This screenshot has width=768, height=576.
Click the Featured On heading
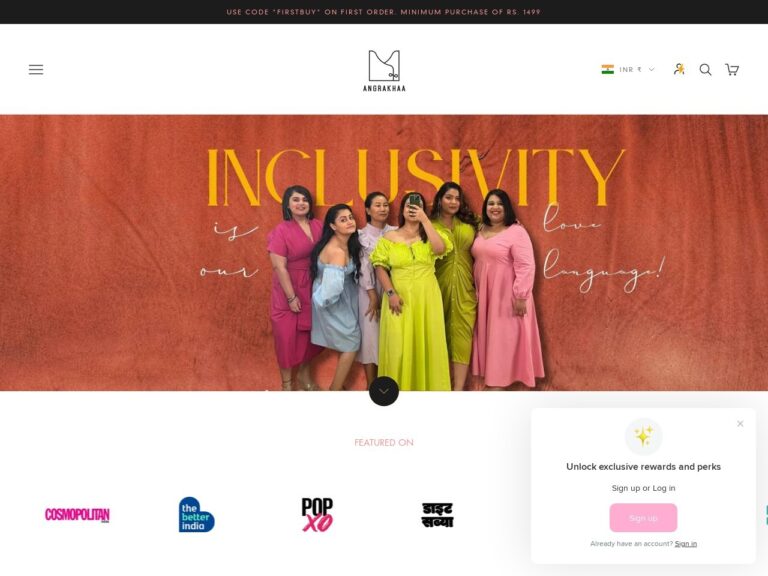tap(384, 443)
